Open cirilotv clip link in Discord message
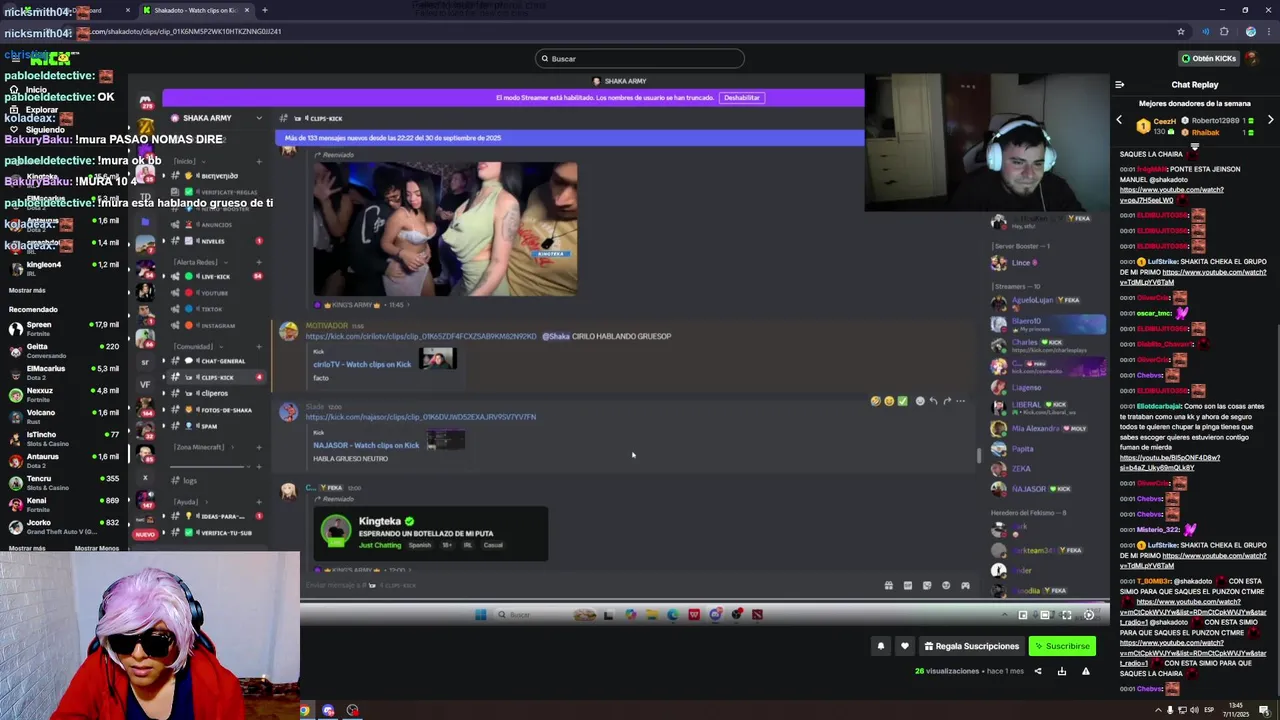This screenshot has width=1280, height=720. point(421,336)
